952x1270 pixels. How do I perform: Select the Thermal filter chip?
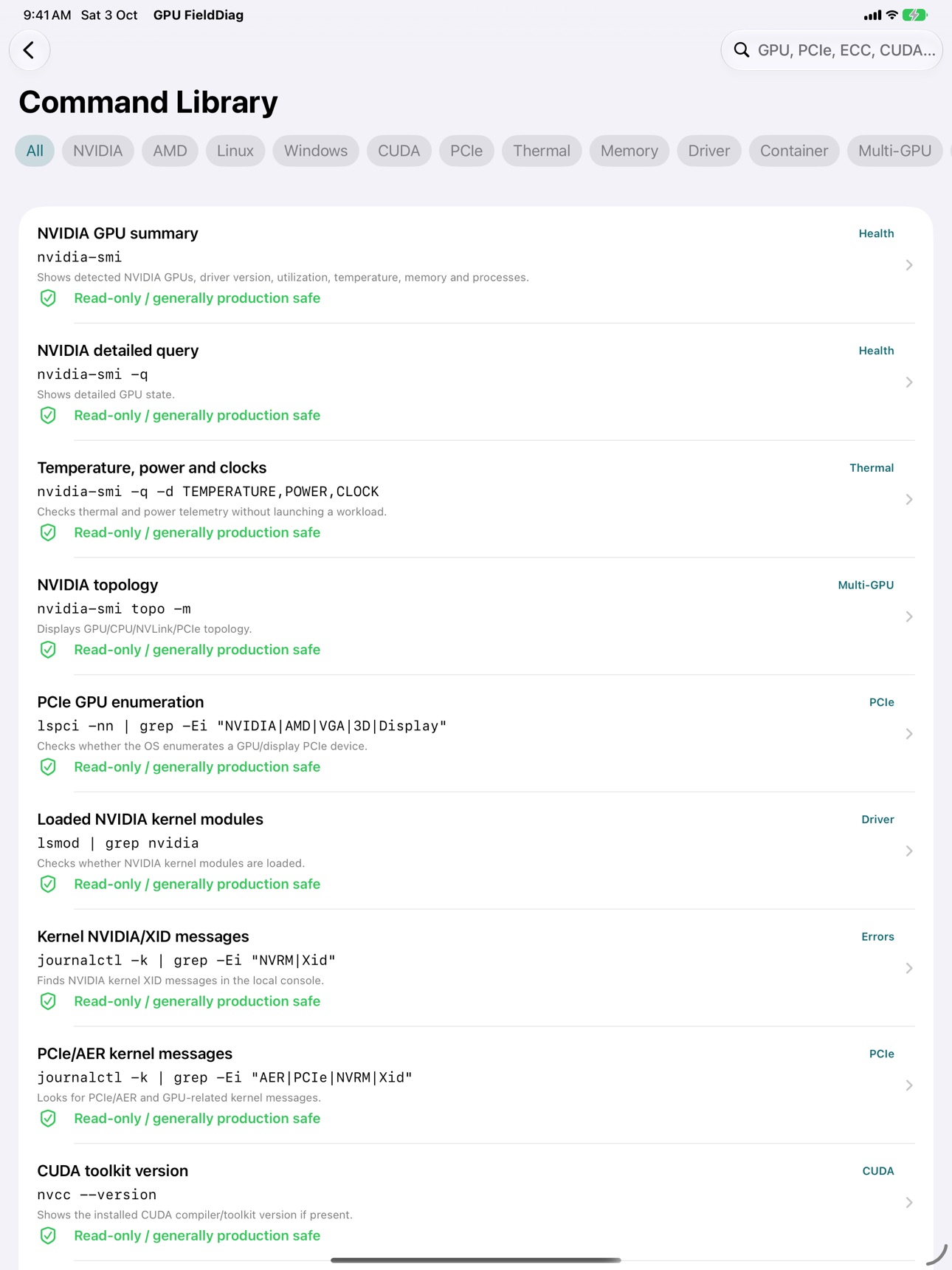542,151
